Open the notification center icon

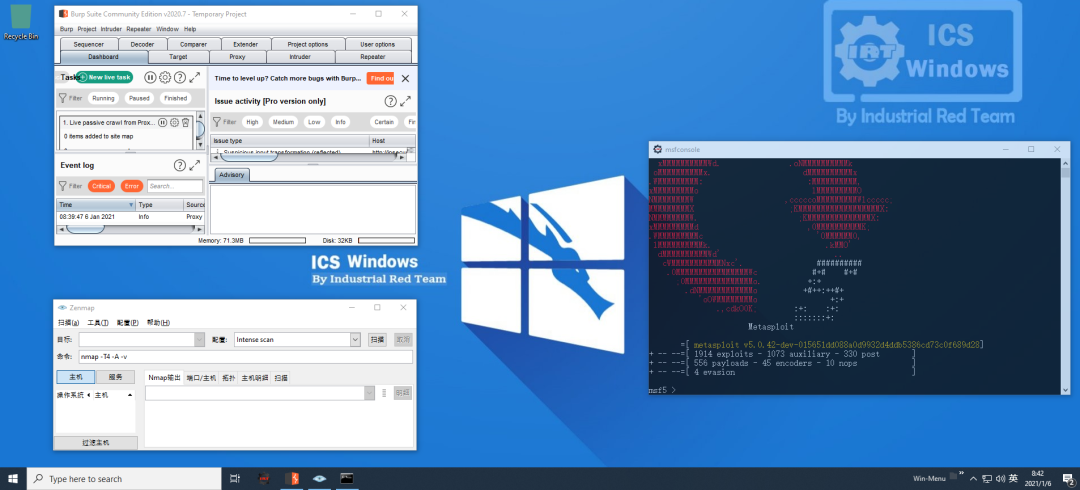click(x=1068, y=478)
